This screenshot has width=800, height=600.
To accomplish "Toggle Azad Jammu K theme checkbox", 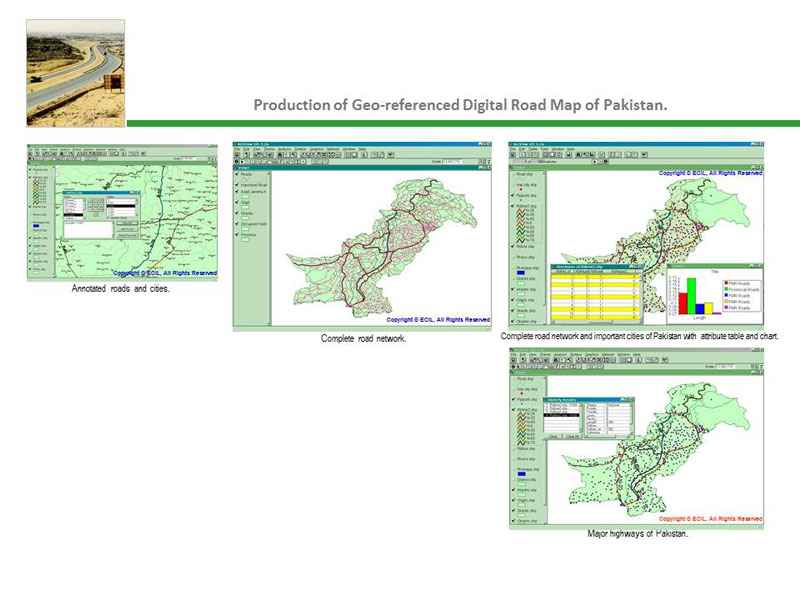I will click(237, 191).
